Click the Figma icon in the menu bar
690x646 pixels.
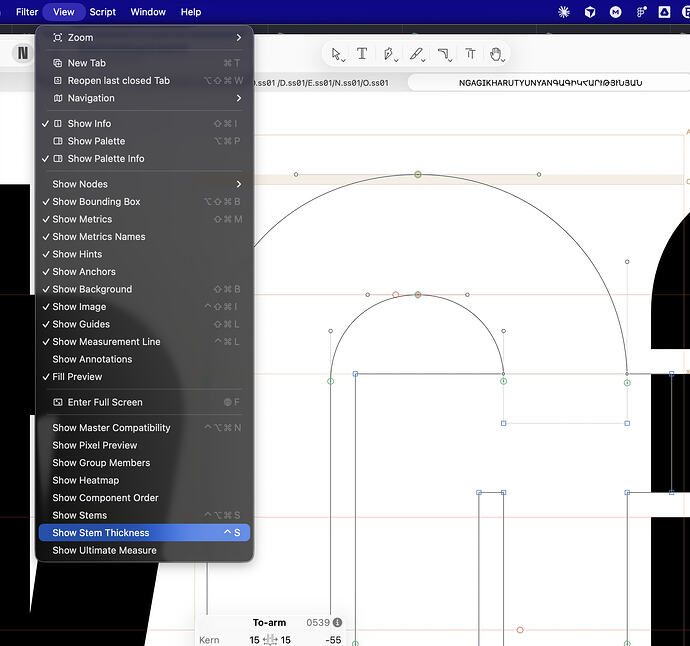[642, 12]
